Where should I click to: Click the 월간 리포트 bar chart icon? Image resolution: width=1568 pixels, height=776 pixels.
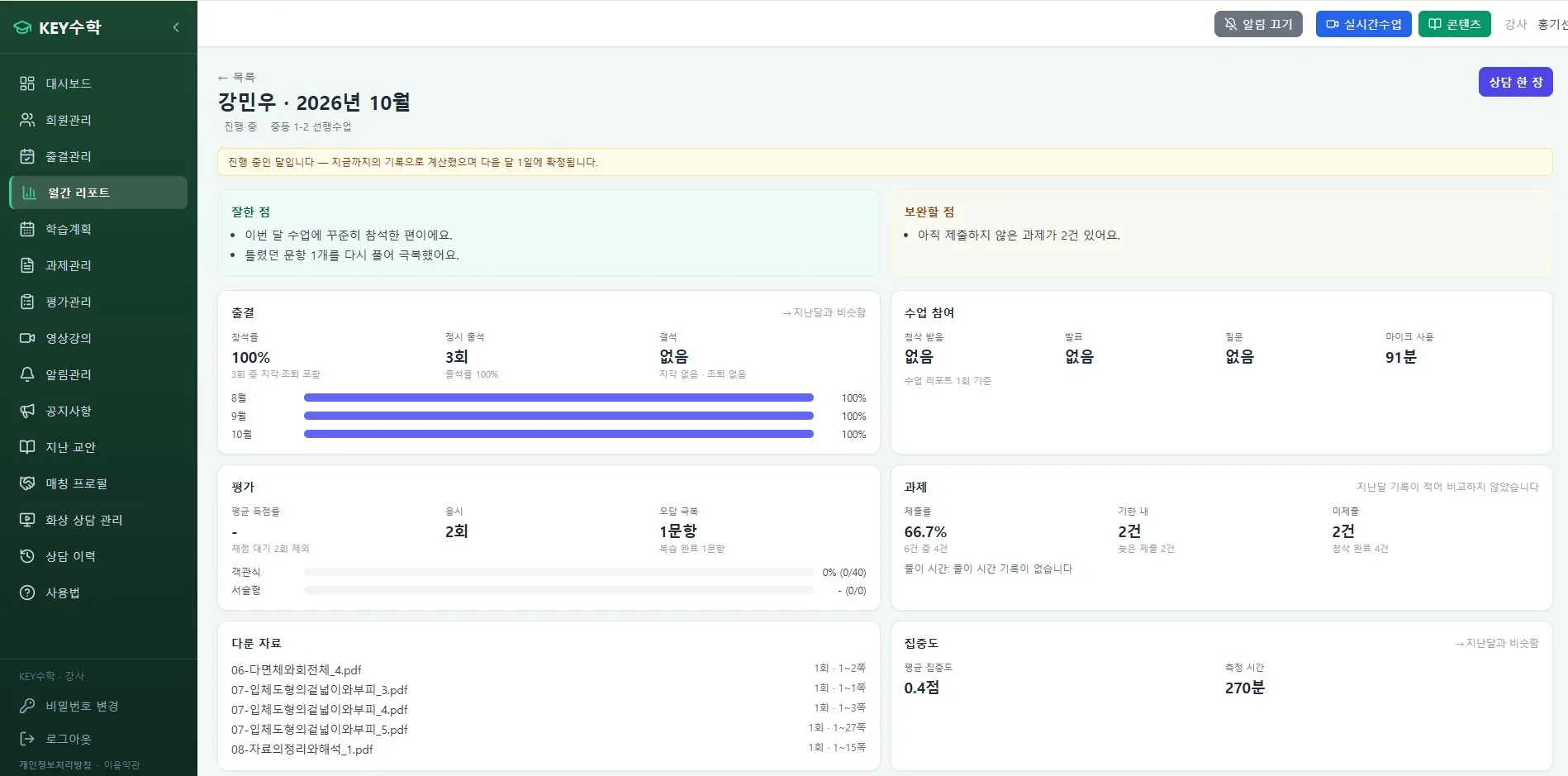[x=30, y=193]
